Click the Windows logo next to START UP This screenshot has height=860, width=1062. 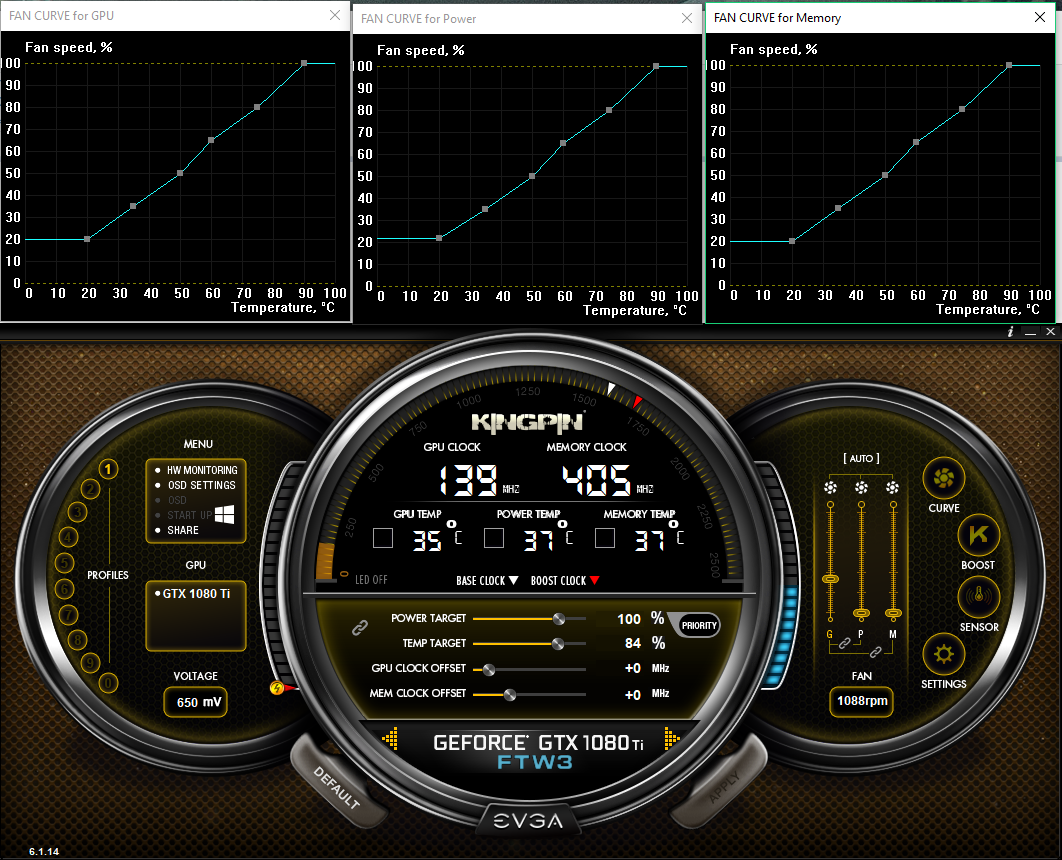224,515
